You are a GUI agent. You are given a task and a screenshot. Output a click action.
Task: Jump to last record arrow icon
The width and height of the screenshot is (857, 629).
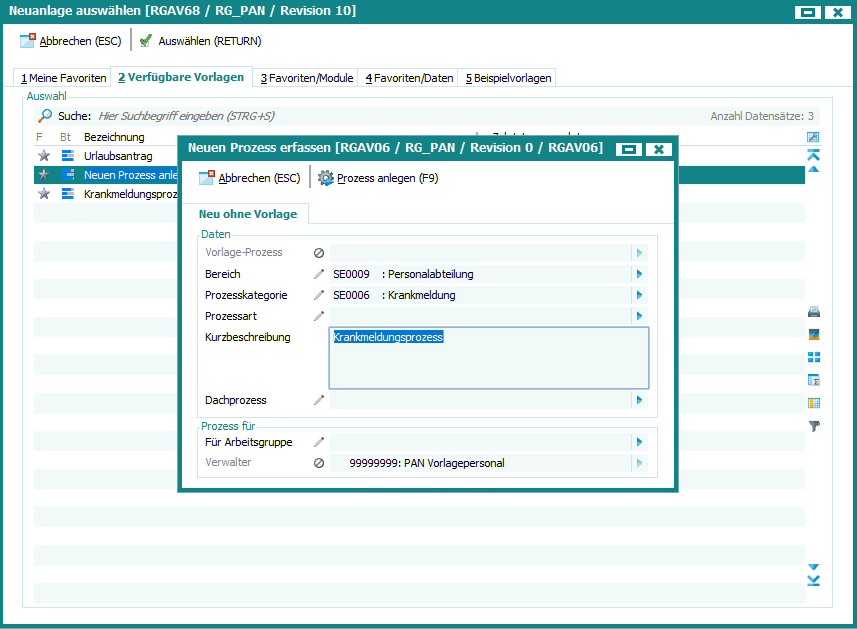[814, 580]
